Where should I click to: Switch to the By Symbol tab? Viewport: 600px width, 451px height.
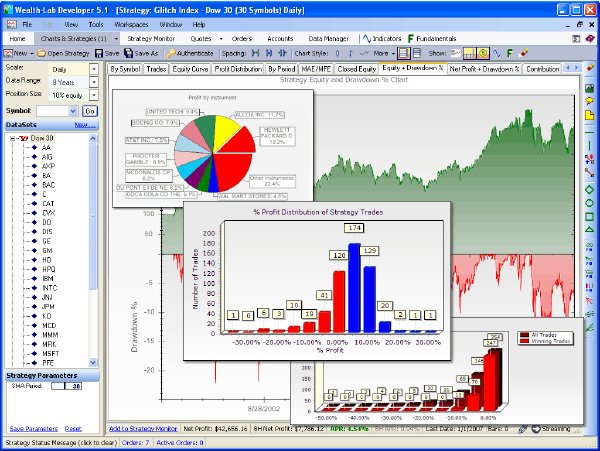pos(125,69)
